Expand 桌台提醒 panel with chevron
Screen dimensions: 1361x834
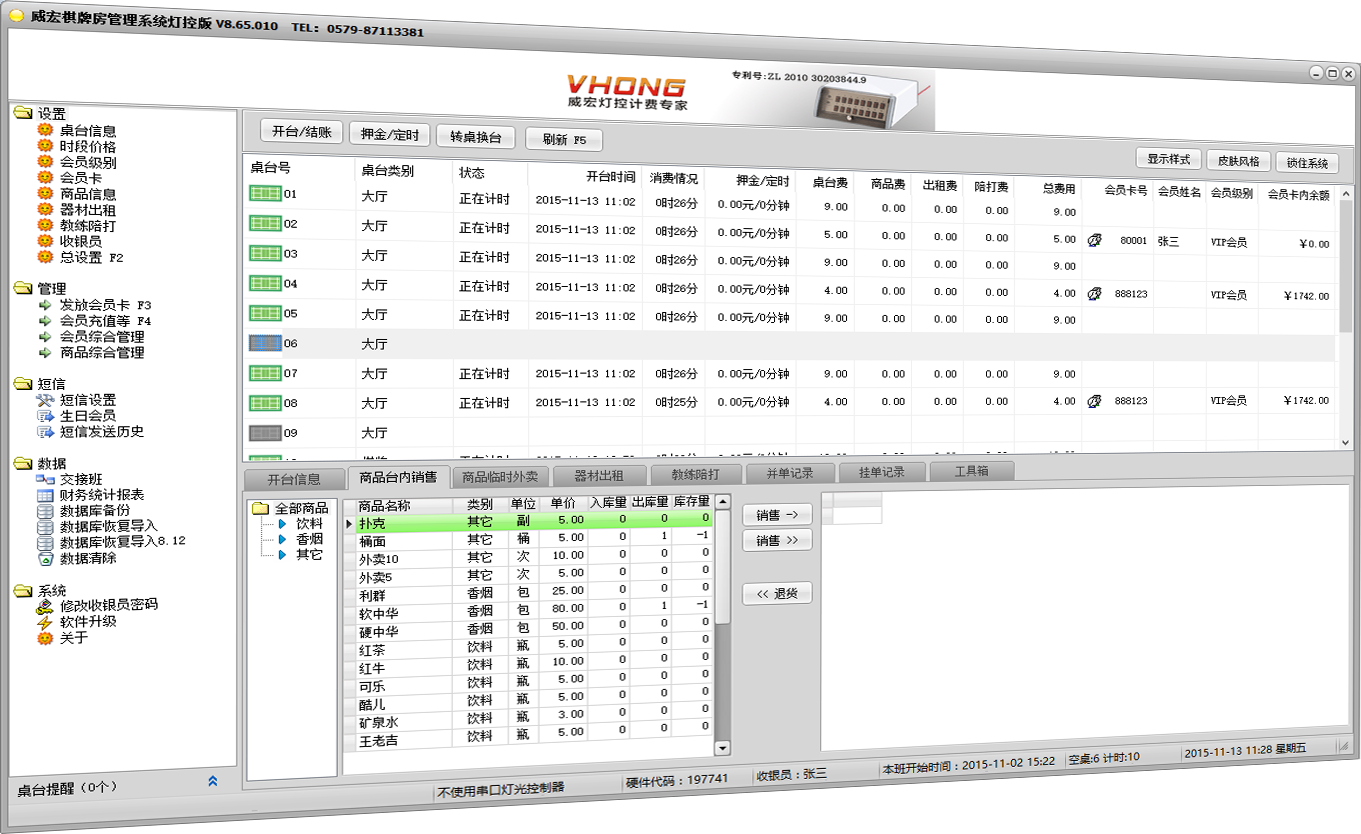click(x=212, y=781)
